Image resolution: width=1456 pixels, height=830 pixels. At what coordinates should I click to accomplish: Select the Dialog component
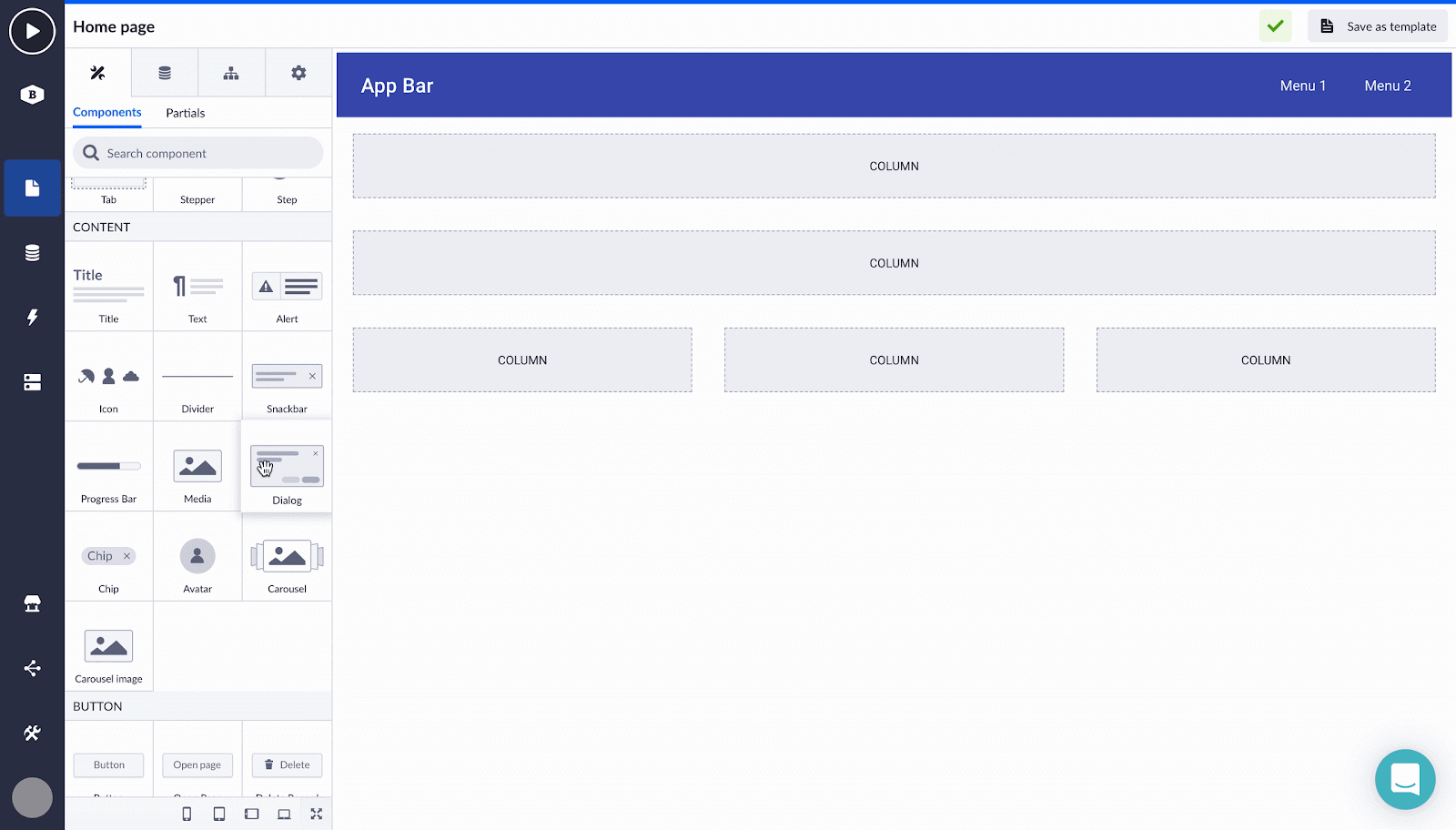coord(287,467)
